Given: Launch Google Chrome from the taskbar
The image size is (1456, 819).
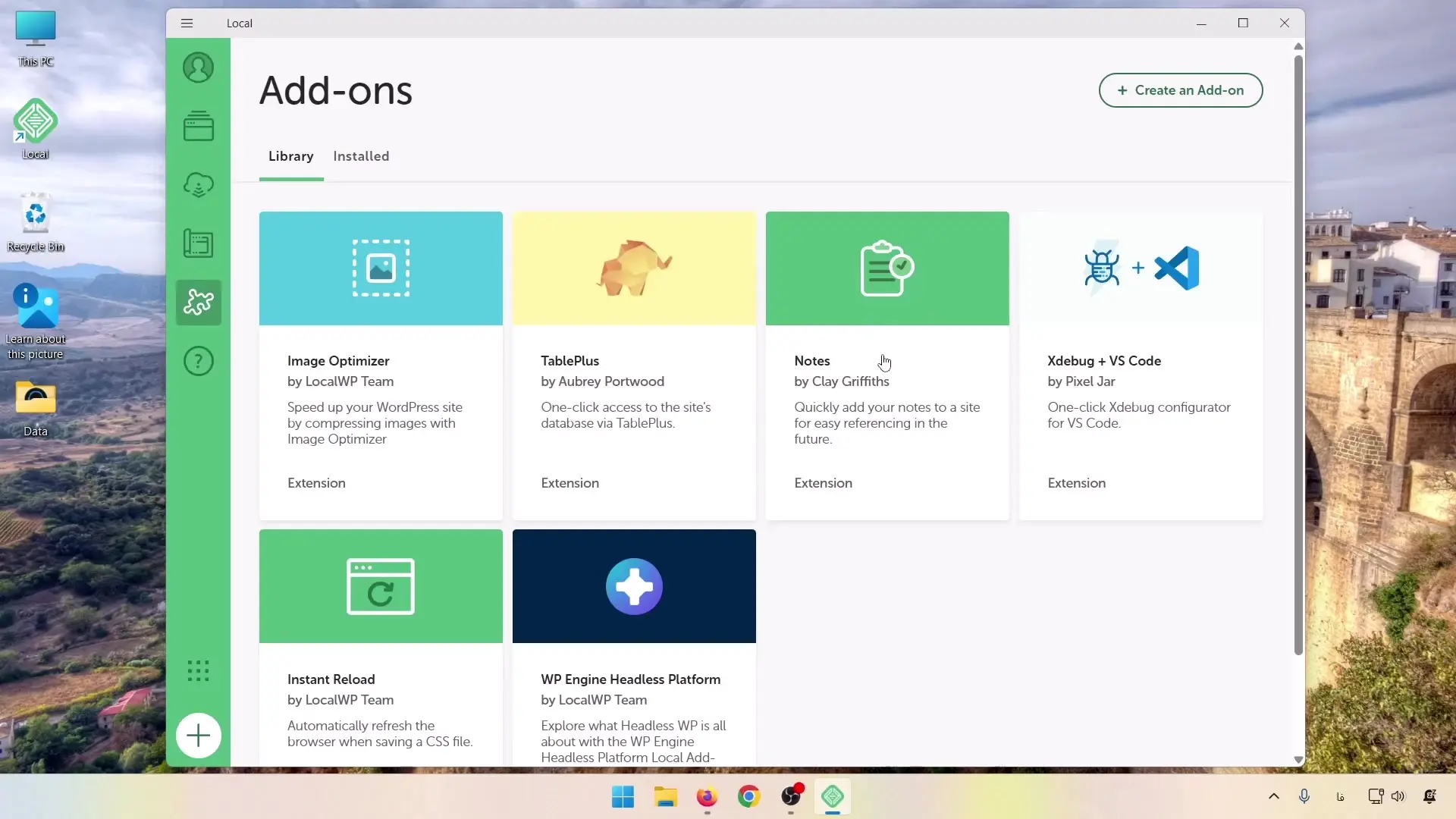Looking at the screenshot, I should [748, 797].
